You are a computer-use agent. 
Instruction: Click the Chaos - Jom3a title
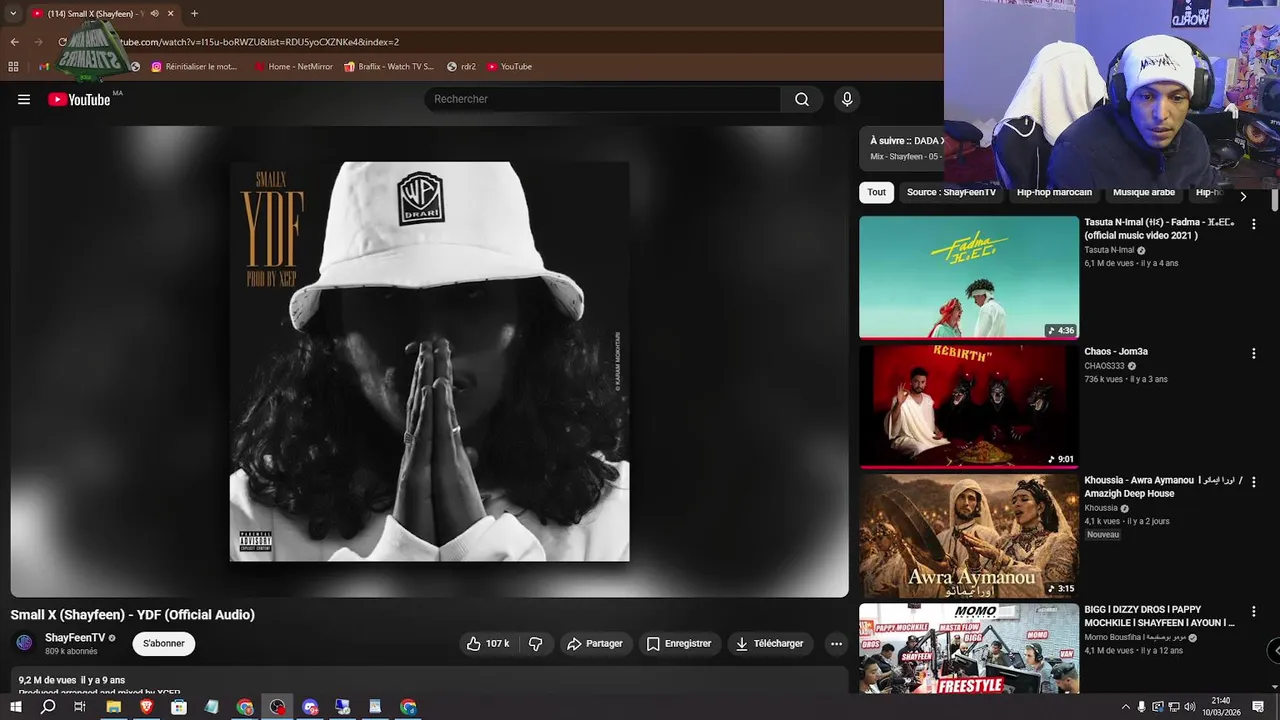coord(1116,352)
